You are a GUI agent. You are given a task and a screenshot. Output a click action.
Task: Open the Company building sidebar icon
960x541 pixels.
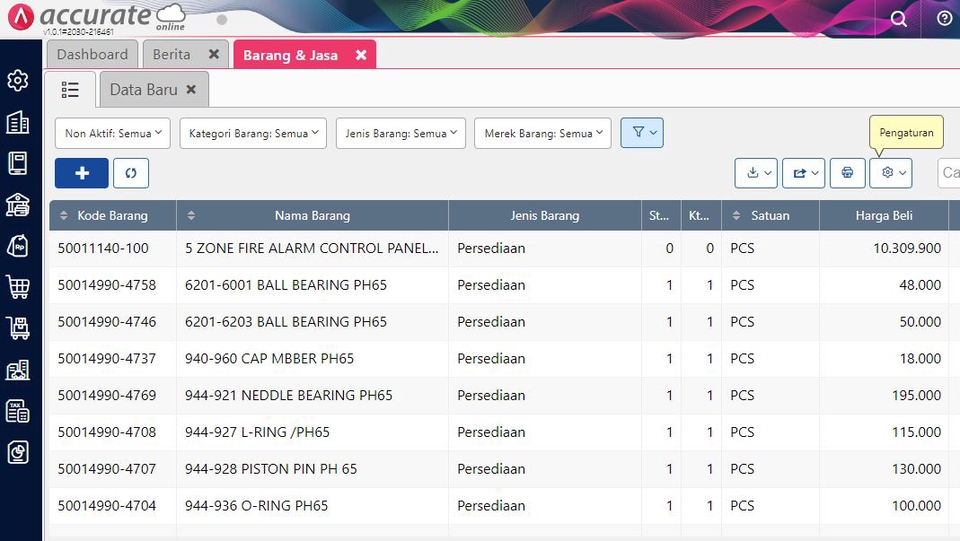pyautogui.click(x=18, y=122)
